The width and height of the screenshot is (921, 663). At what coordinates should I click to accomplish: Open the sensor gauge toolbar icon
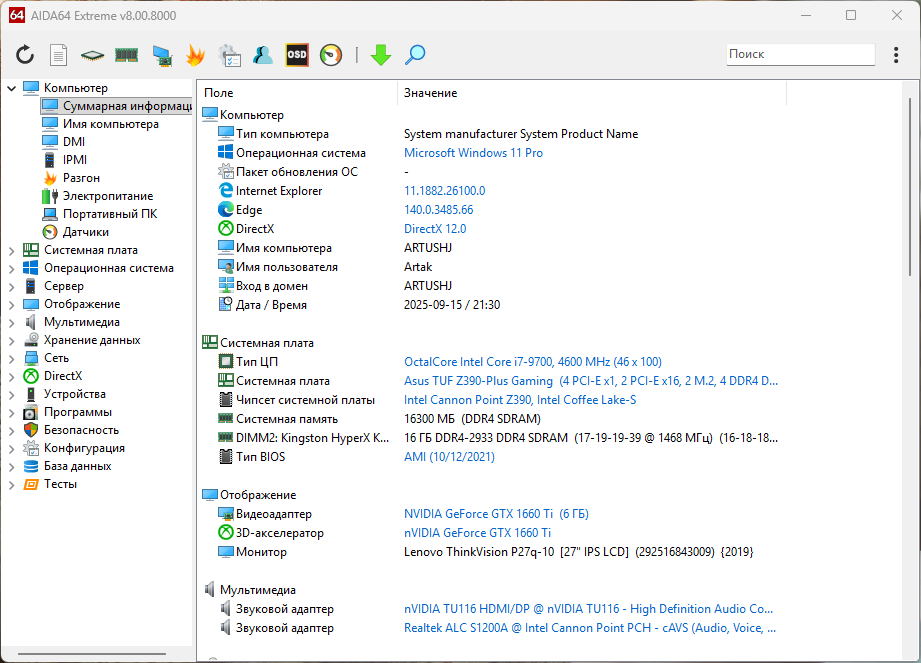[x=331, y=55]
